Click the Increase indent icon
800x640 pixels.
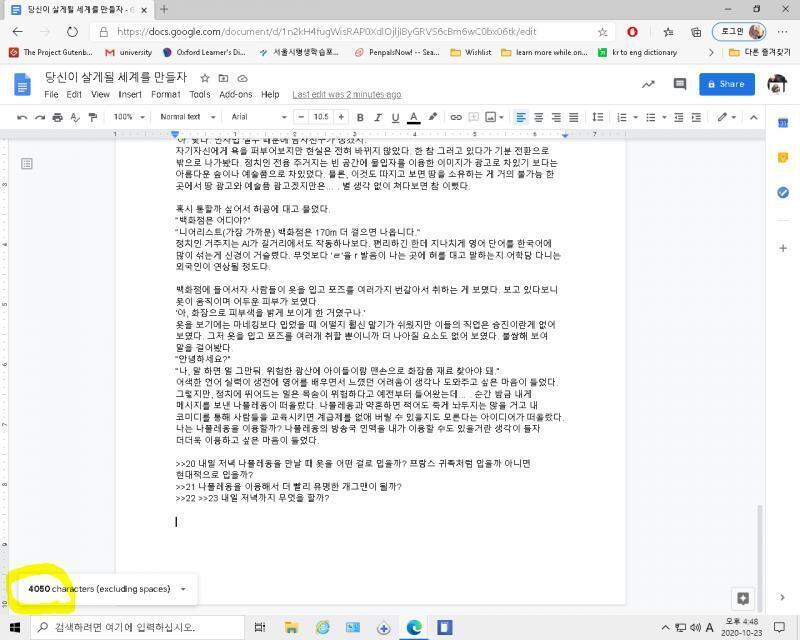[696, 117]
